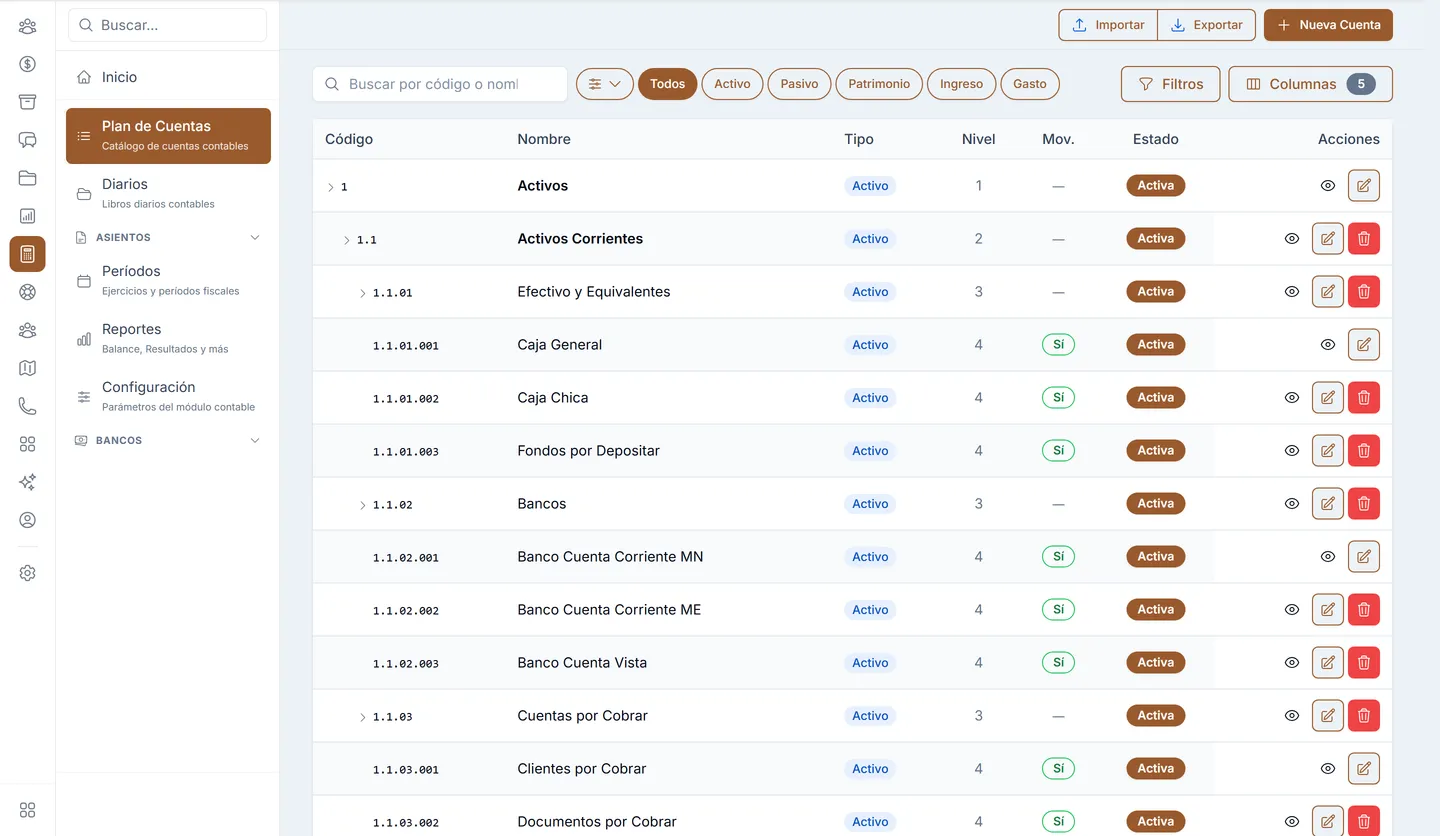Delete the Banco Cuenta Vista account
This screenshot has width=1440, height=836.
pyautogui.click(x=1364, y=663)
